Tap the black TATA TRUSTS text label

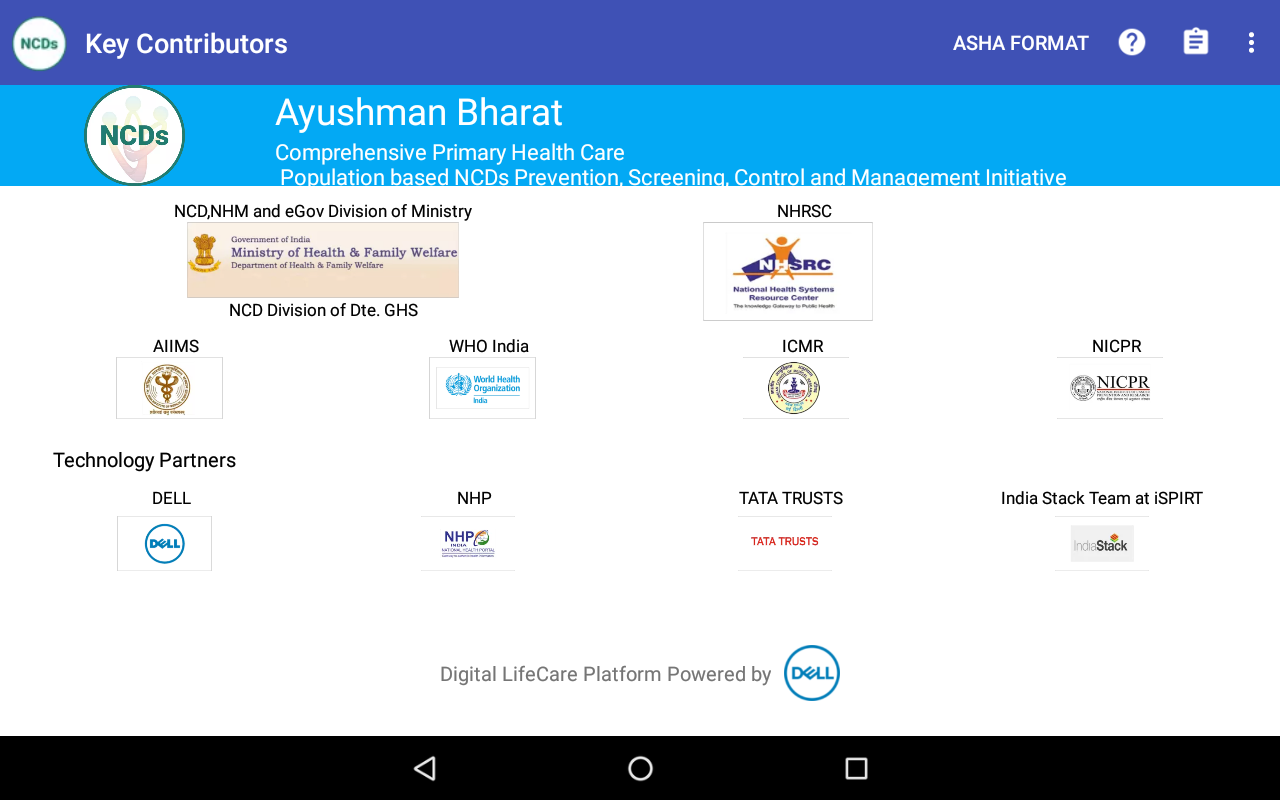coord(791,498)
